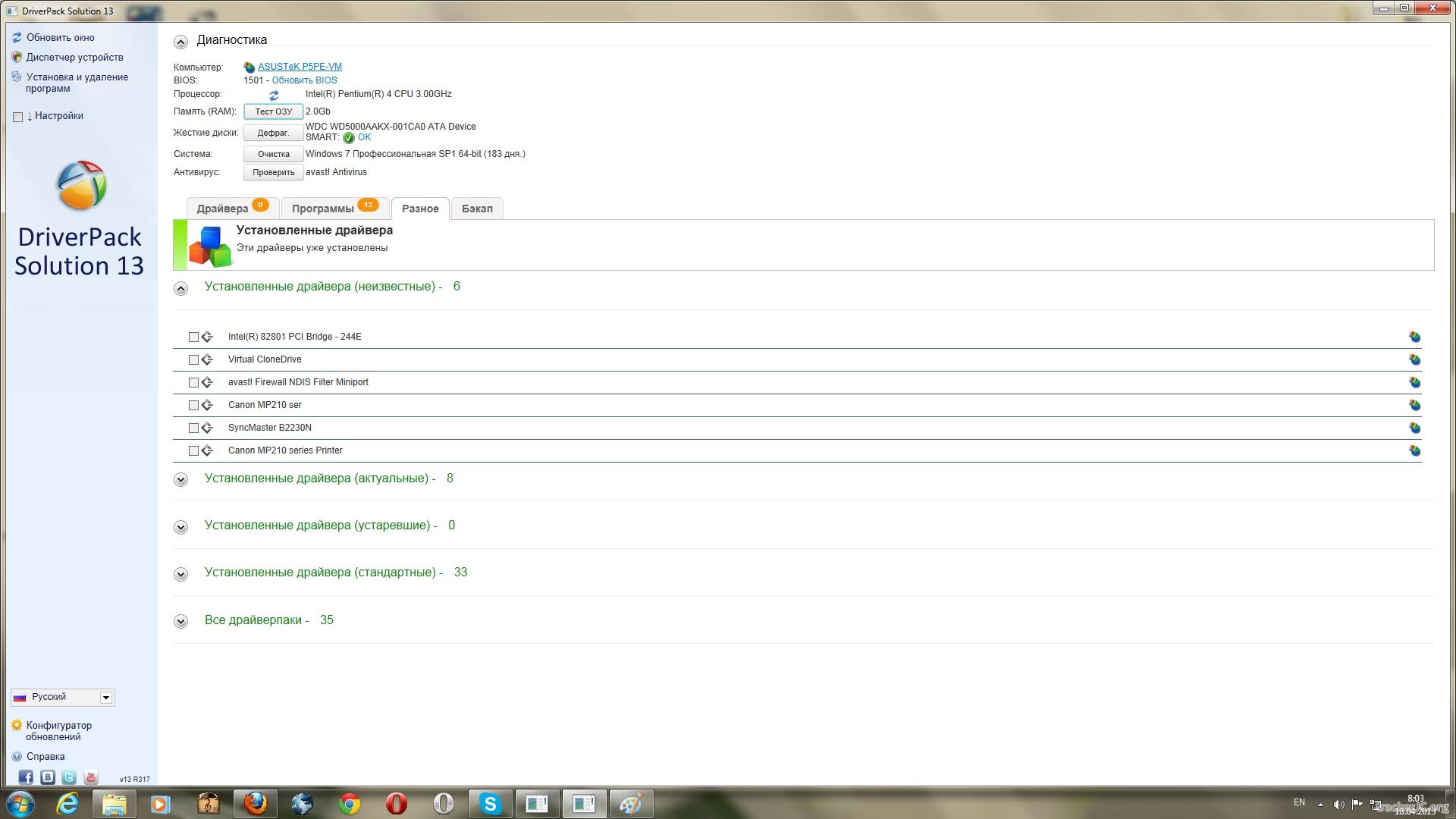Expand installed drivers (актуальные) section

[180, 479]
